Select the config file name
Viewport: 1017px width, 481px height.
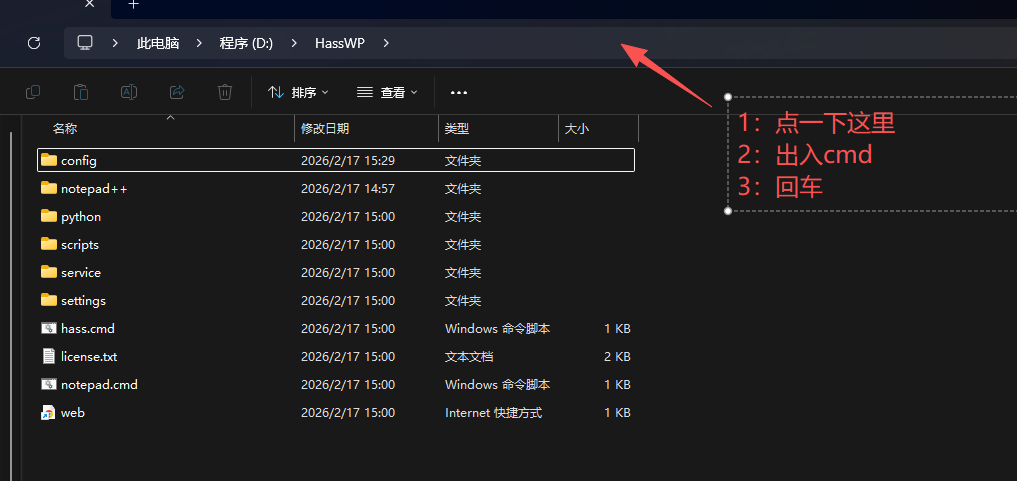78,160
